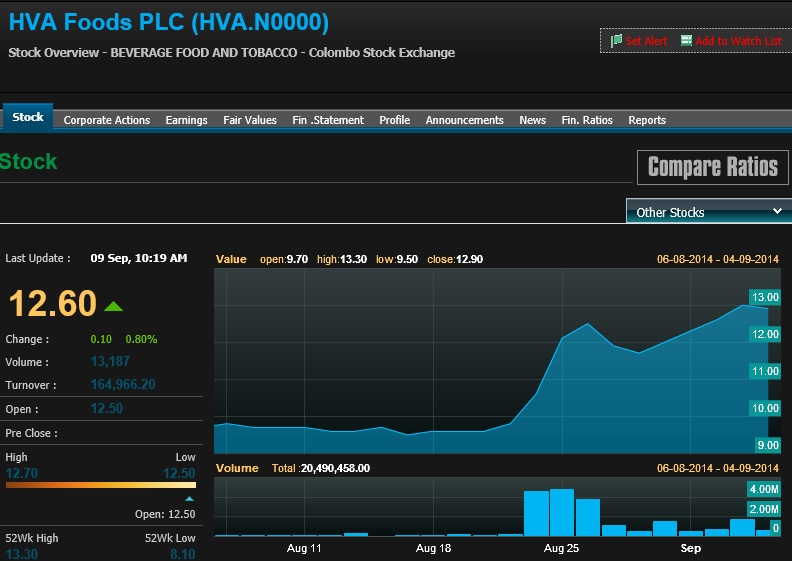This screenshot has width=792, height=561.
Task: Click the green Stock section heading
Action: [x=29, y=162]
